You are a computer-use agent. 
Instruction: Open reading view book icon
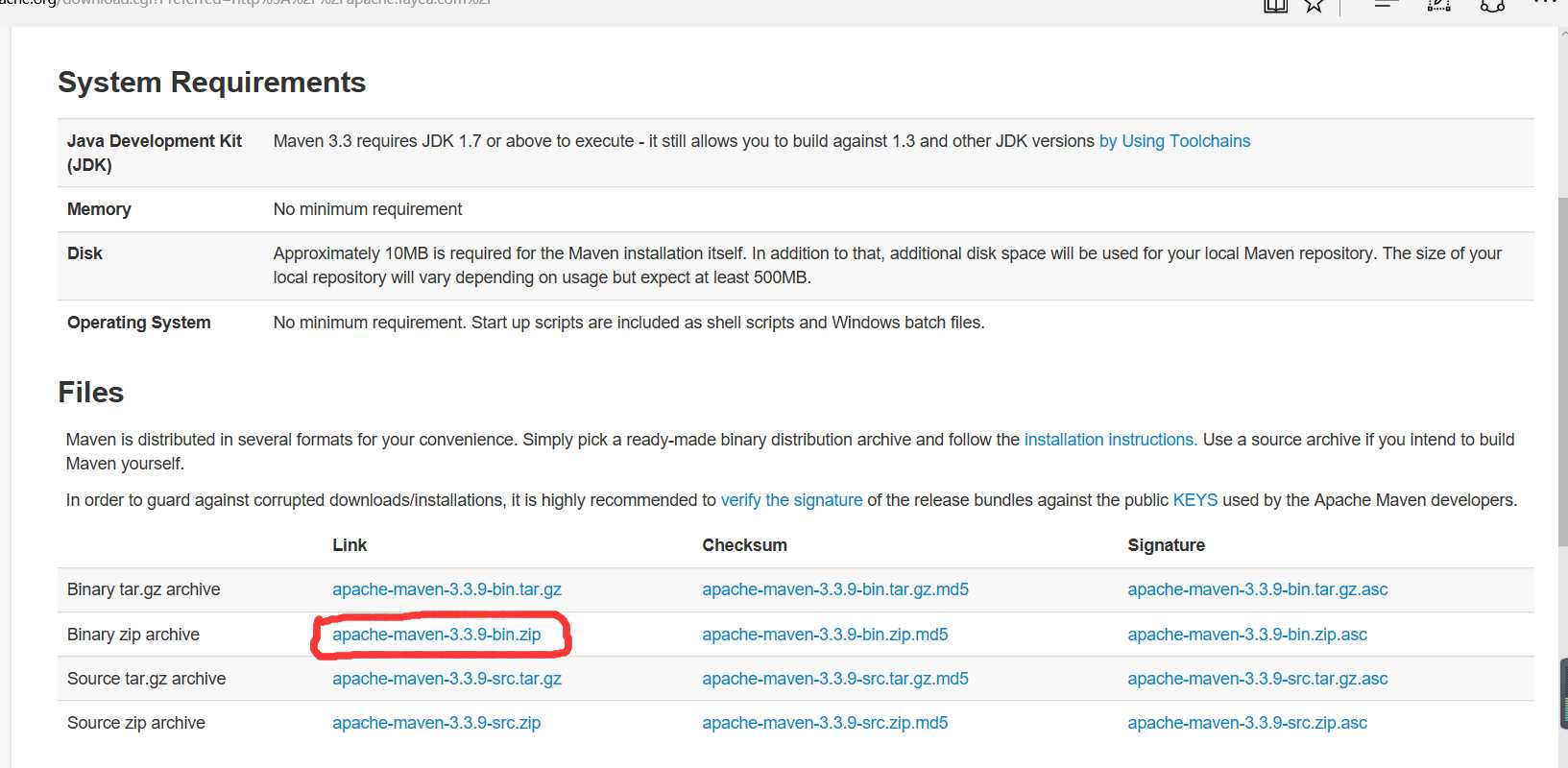pos(1275,6)
